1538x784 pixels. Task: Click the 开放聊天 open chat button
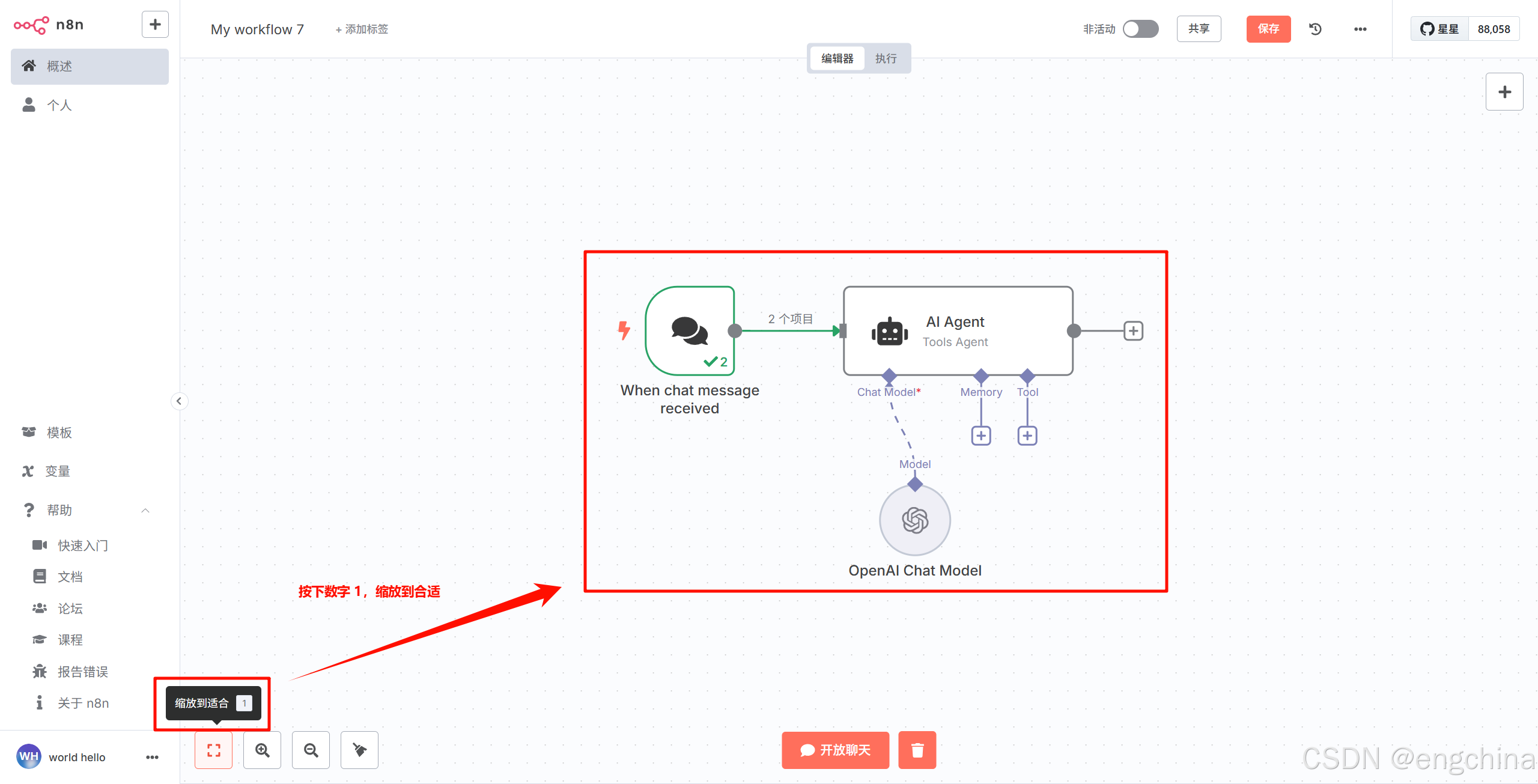[835, 750]
